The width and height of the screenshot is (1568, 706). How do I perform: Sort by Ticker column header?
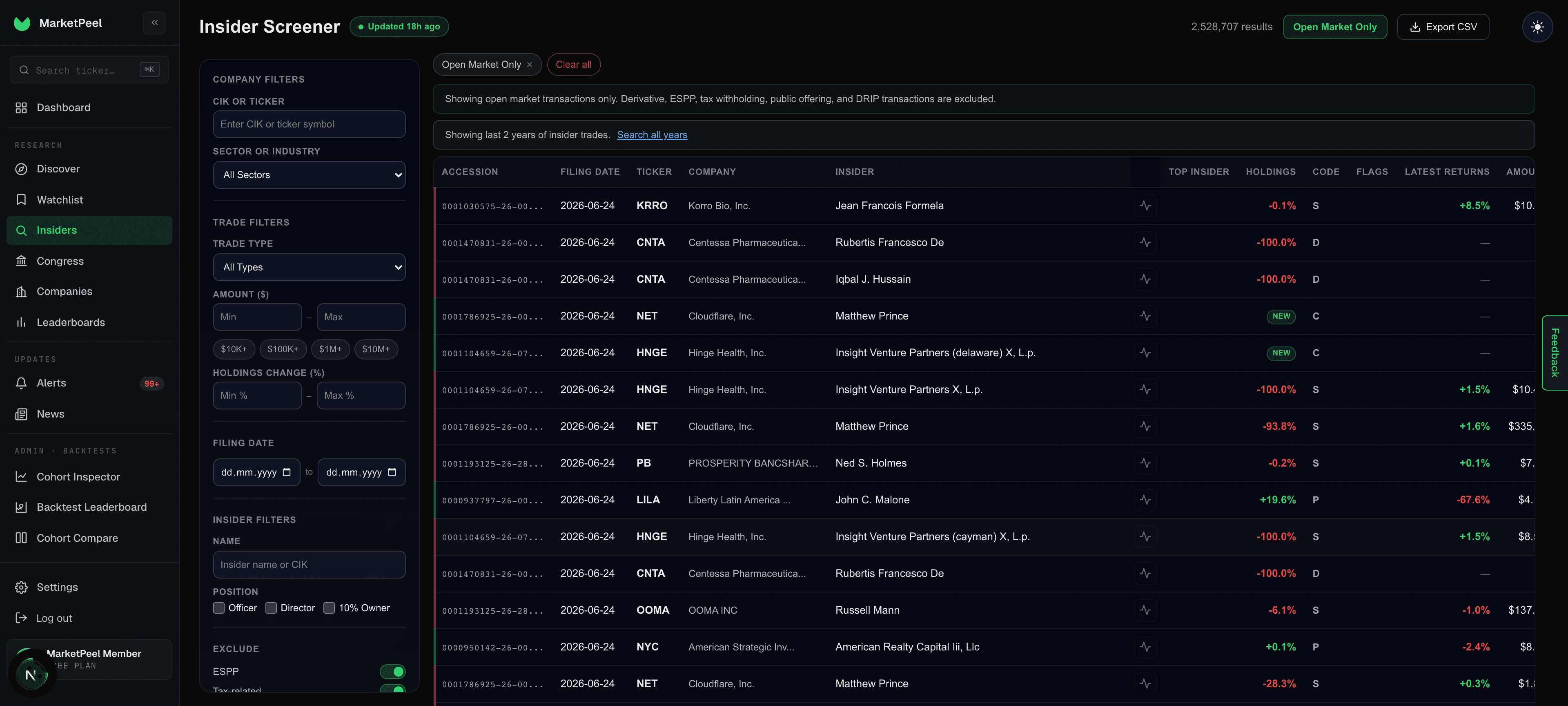pos(654,172)
